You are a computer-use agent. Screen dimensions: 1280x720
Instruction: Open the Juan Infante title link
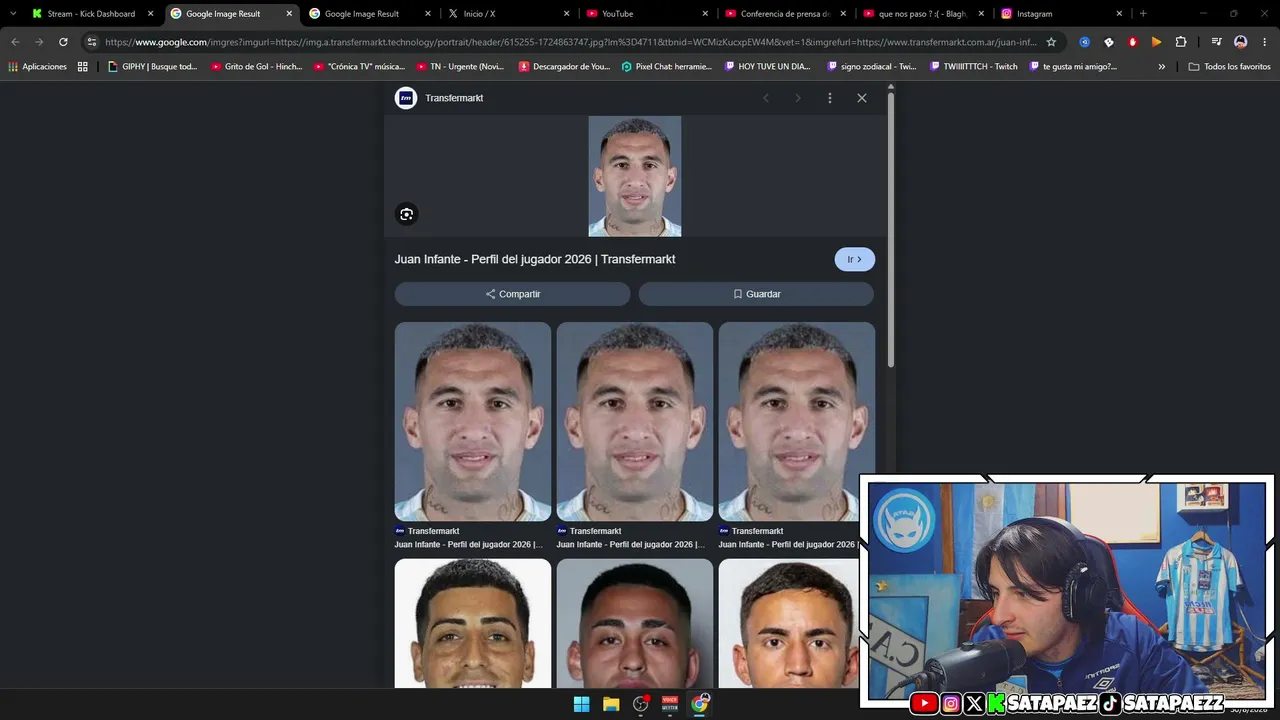535,259
